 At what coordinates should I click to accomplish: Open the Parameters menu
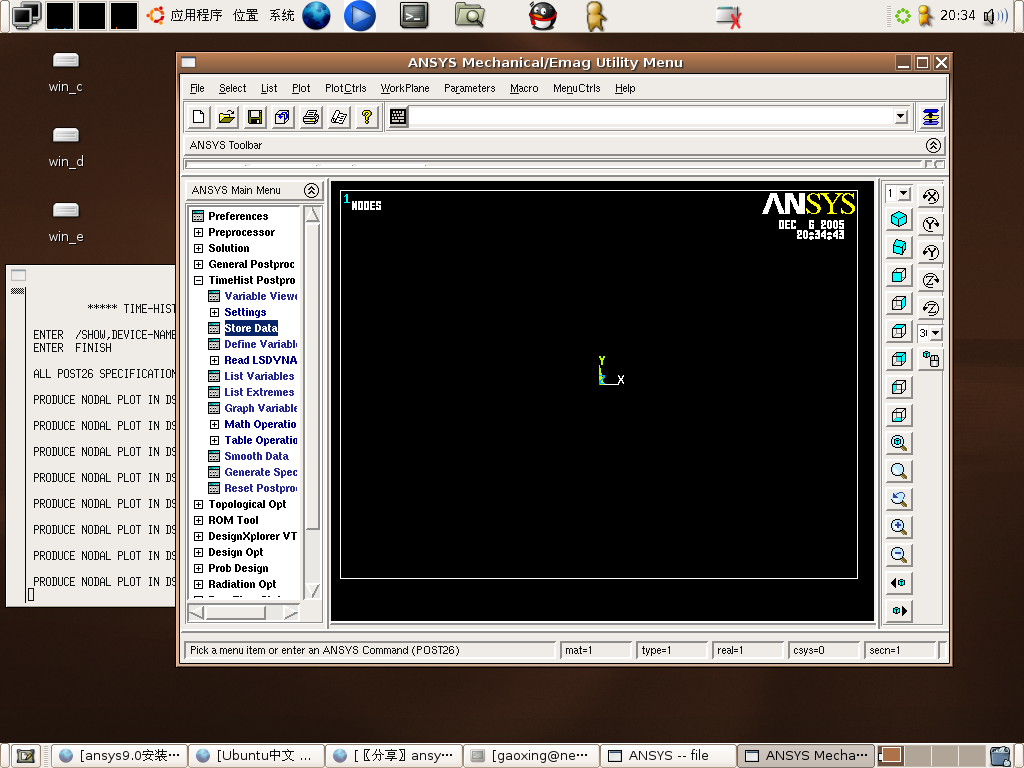[470, 88]
